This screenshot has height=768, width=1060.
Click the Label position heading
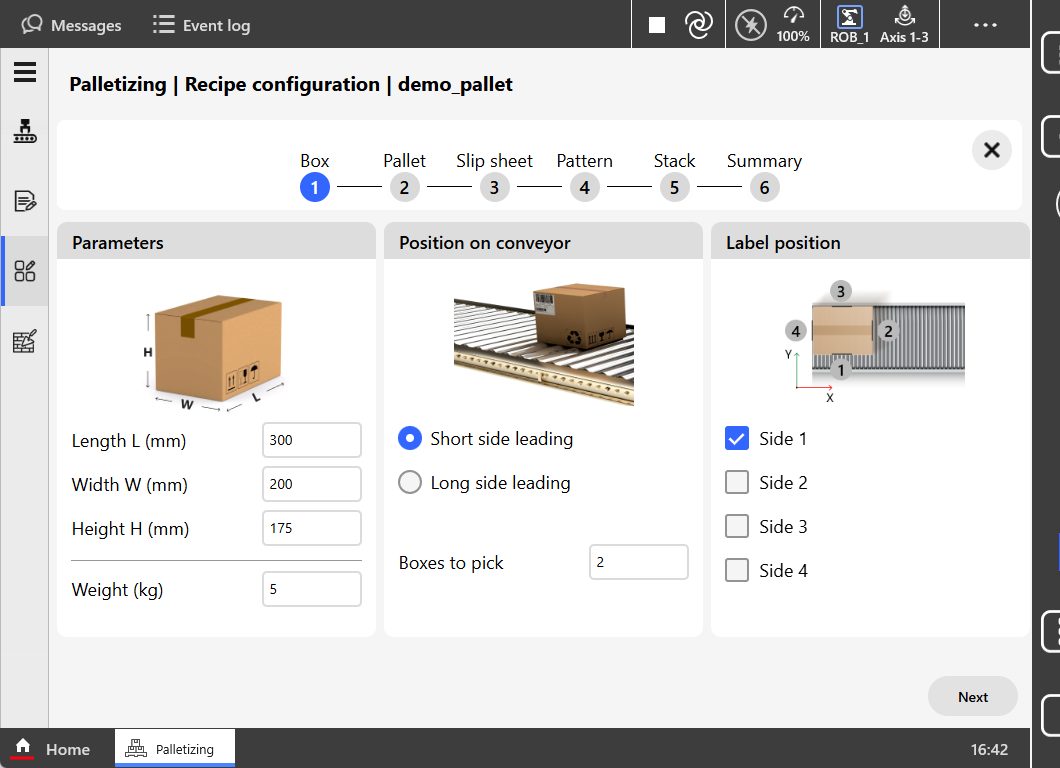coord(783,243)
